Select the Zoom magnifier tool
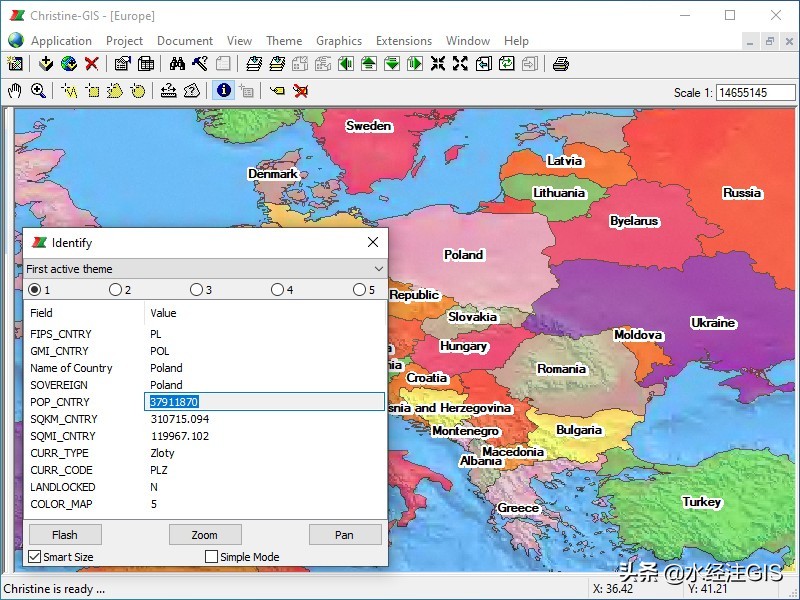This screenshot has width=800, height=600. [38, 91]
